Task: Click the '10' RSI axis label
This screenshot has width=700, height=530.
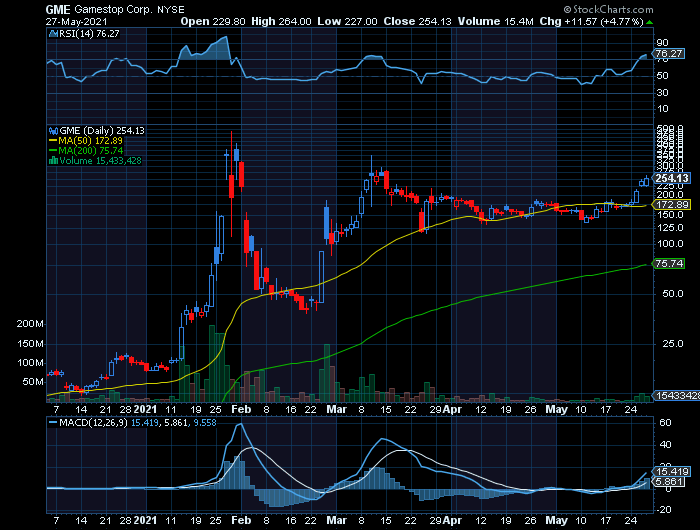Action: pyautogui.click(x=662, y=109)
